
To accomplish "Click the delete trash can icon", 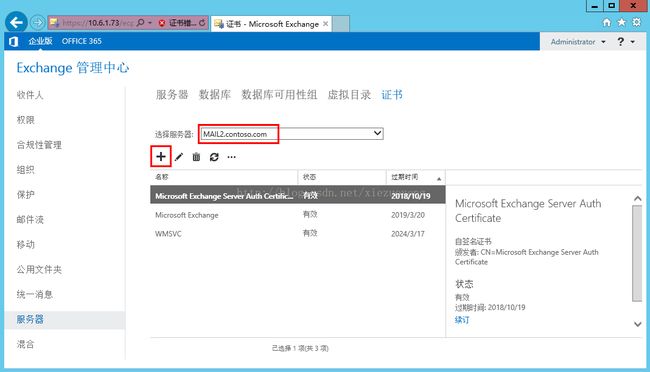I will pos(196,157).
